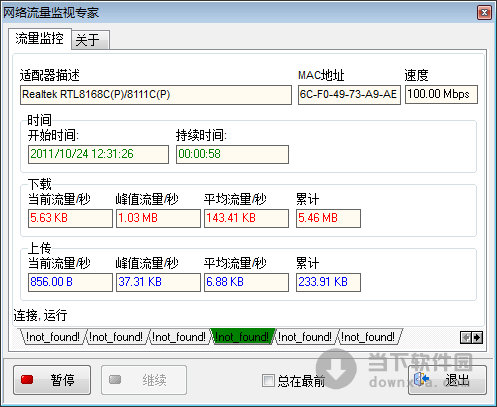The width and height of the screenshot is (497, 407).
Task: Close the 网络流量监视专家 window
Action: tap(484, 13)
